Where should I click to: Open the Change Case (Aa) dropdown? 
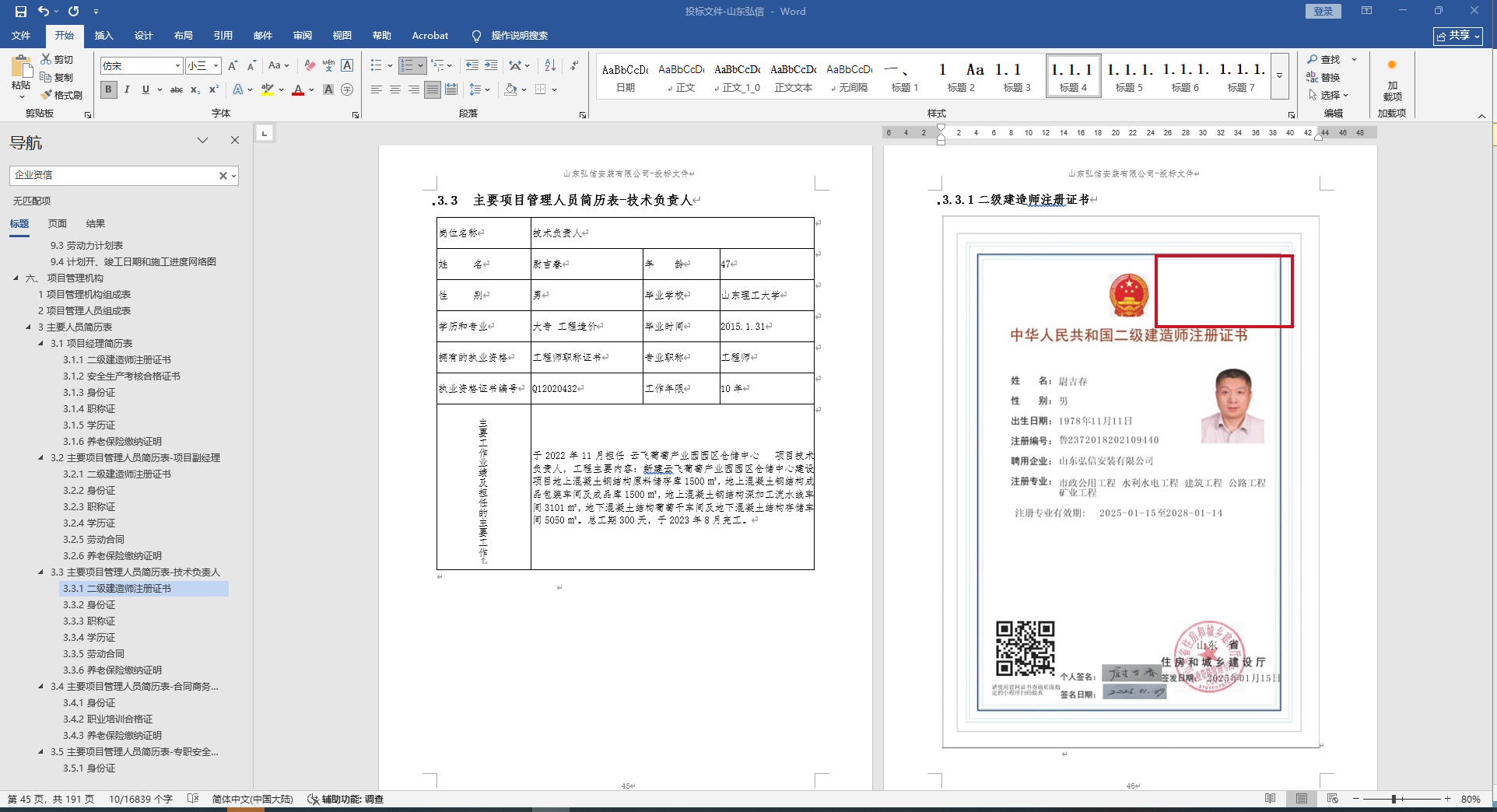tap(278, 66)
